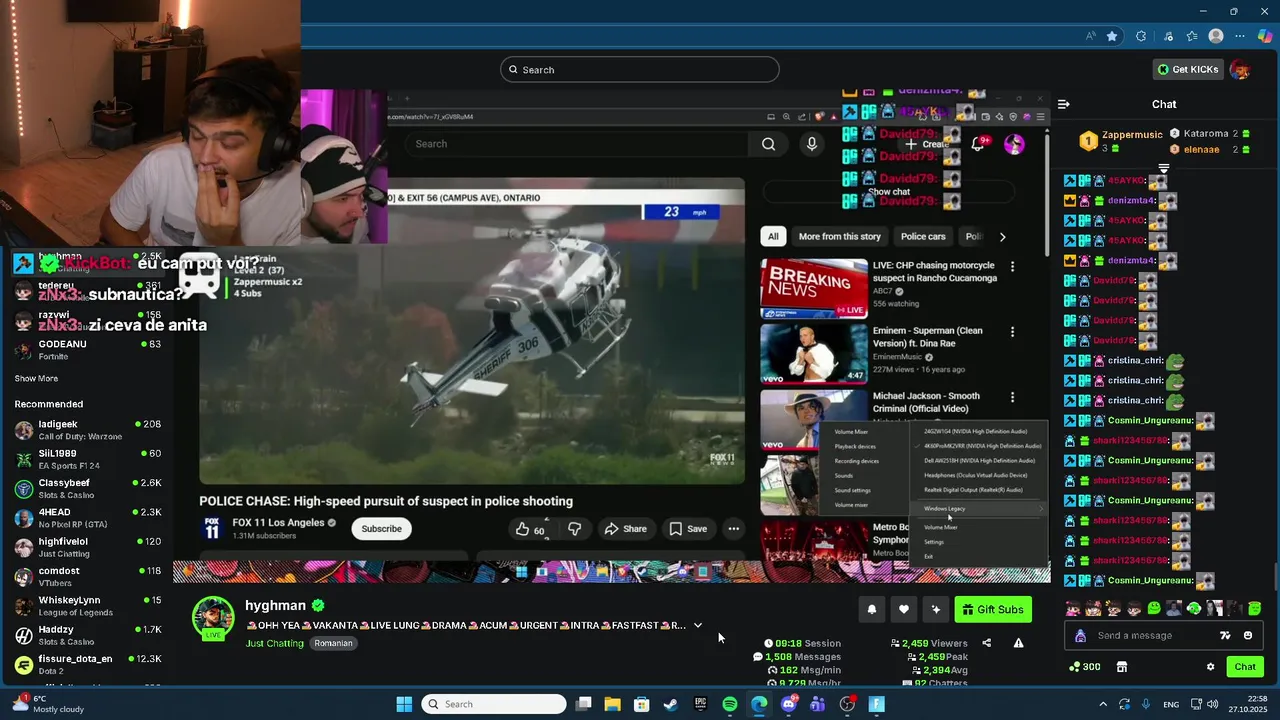Click the Gift Subs button
The width and height of the screenshot is (1280, 720).
(x=993, y=610)
